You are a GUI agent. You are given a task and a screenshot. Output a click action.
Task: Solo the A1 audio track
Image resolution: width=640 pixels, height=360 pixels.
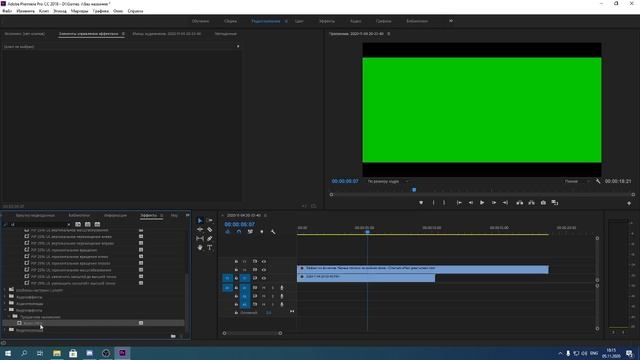[x=273, y=288]
